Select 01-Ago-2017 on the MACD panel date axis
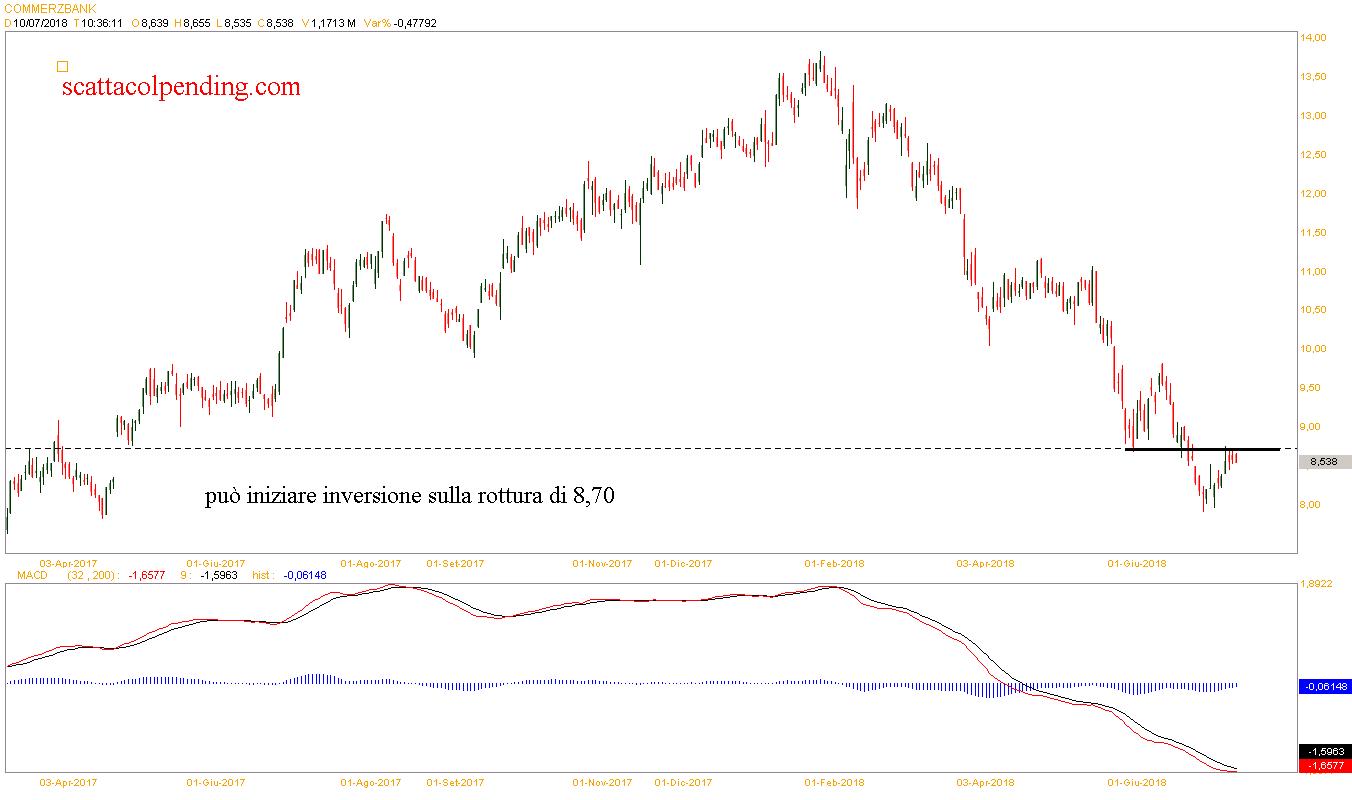Viewport: 1352px width, 800px height. (x=371, y=782)
